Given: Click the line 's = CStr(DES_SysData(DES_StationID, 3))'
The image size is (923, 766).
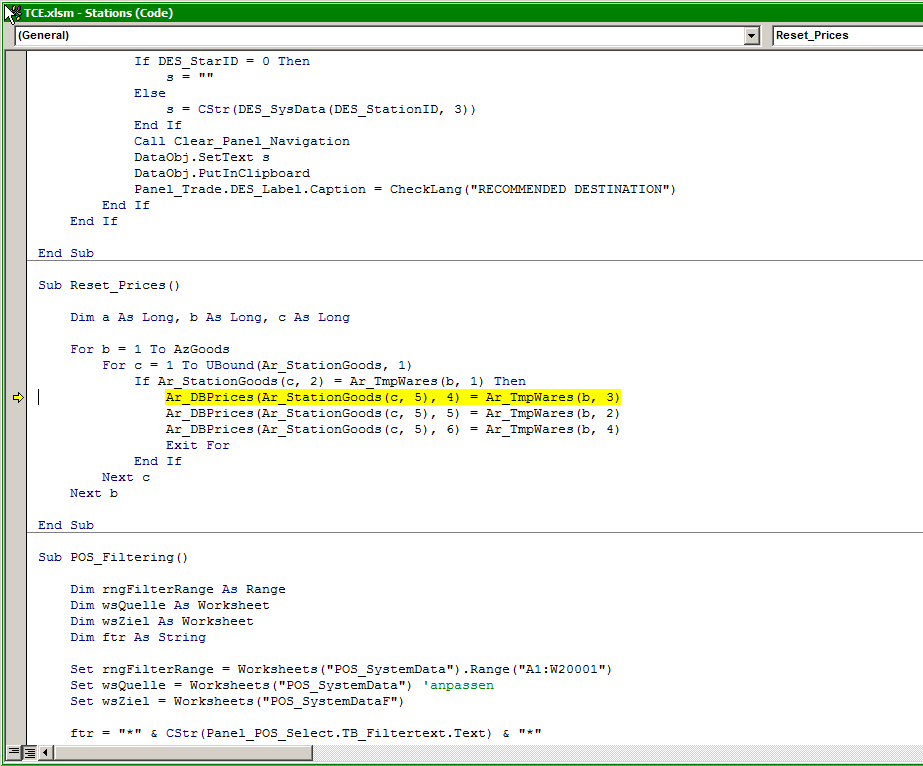Looking at the screenshot, I should (x=321, y=109).
